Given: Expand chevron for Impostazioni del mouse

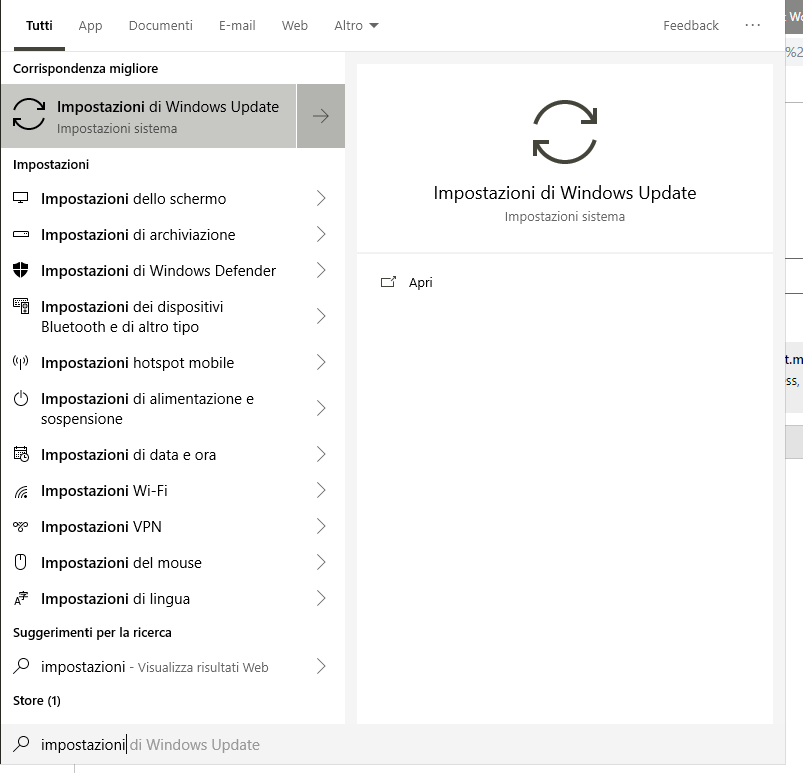Looking at the screenshot, I should click(321, 562).
